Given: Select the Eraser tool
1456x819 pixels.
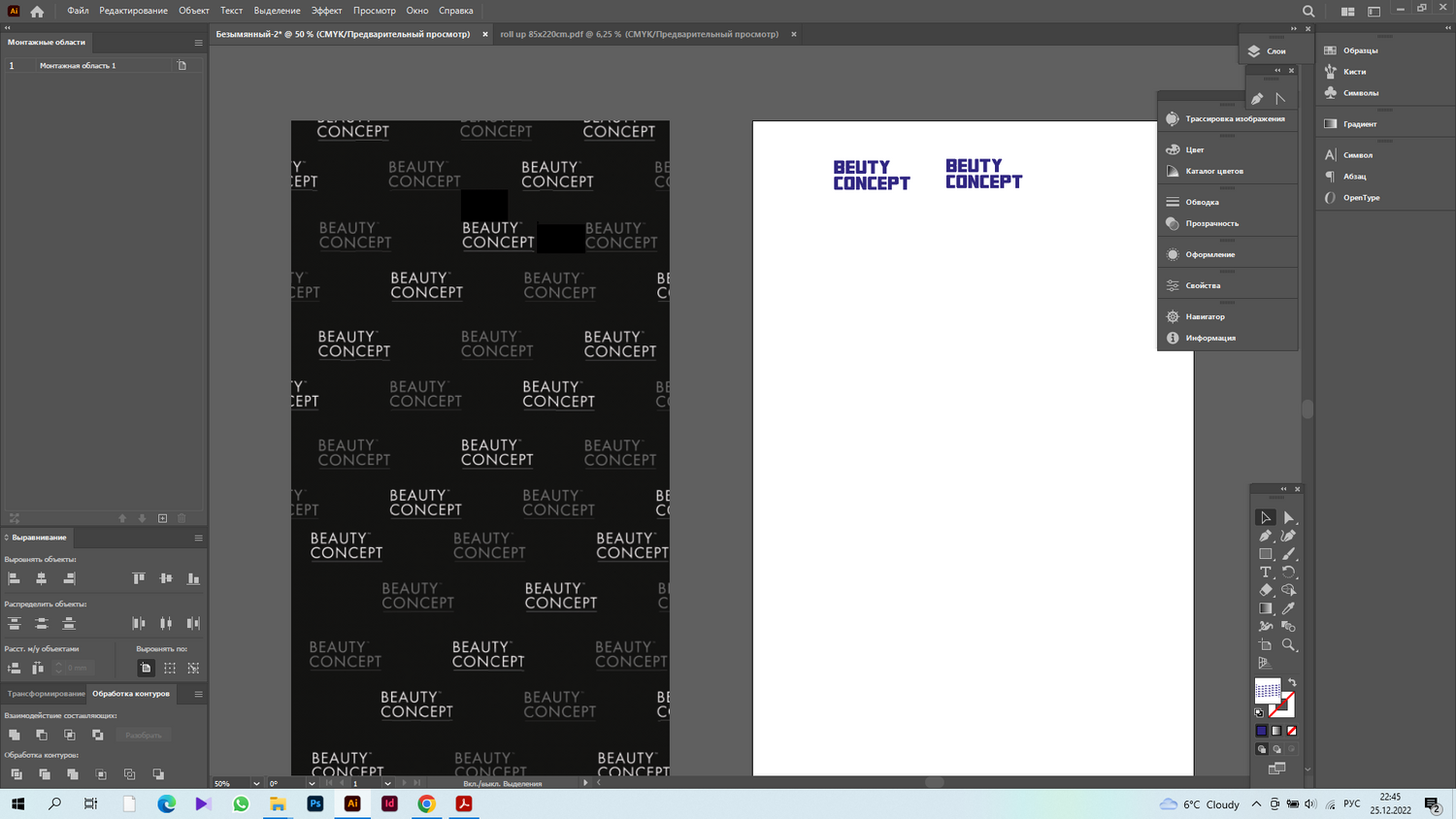Looking at the screenshot, I should point(1266,590).
